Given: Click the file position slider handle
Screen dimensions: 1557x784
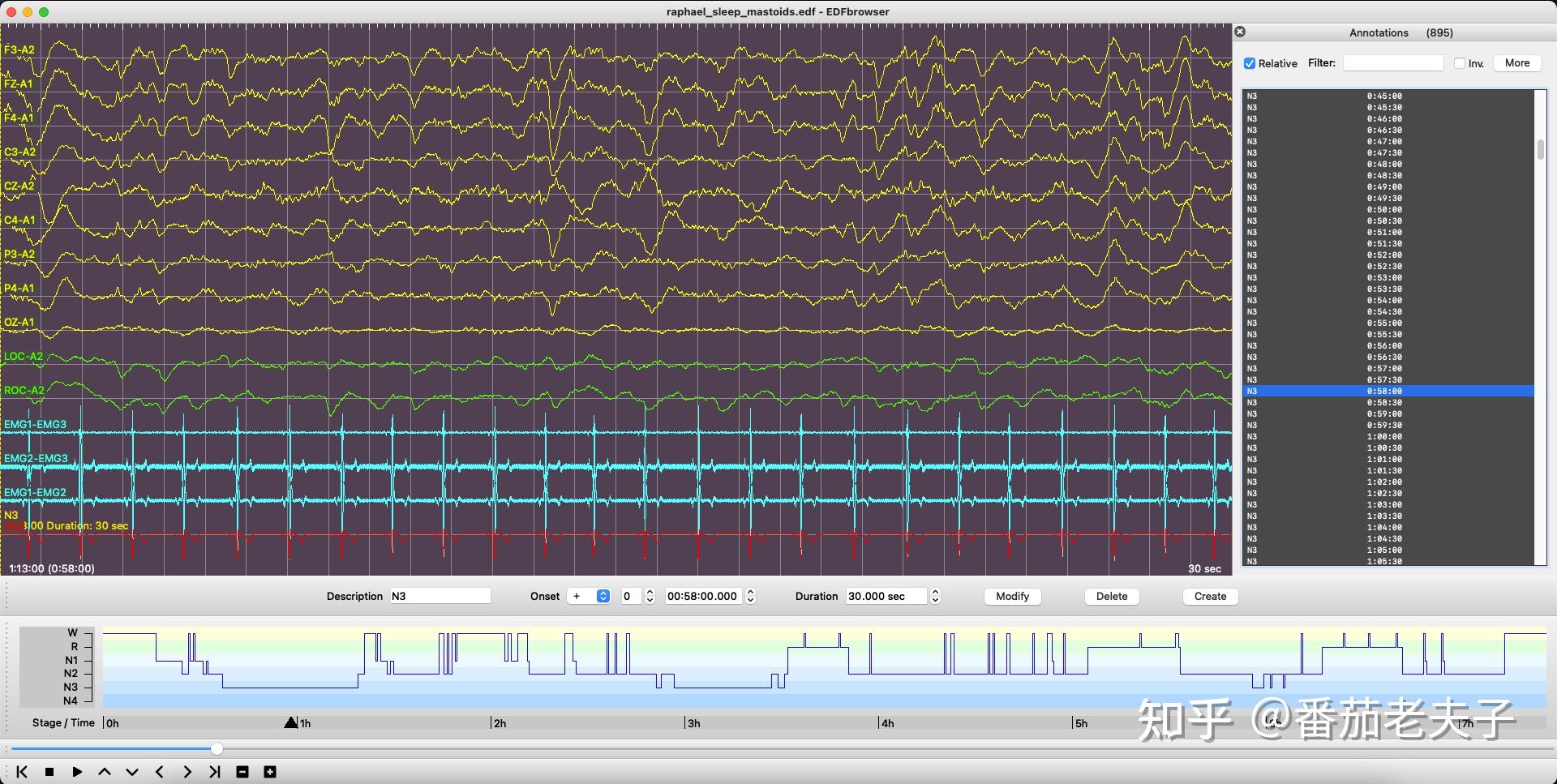Looking at the screenshot, I should click(x=217, y=748).
